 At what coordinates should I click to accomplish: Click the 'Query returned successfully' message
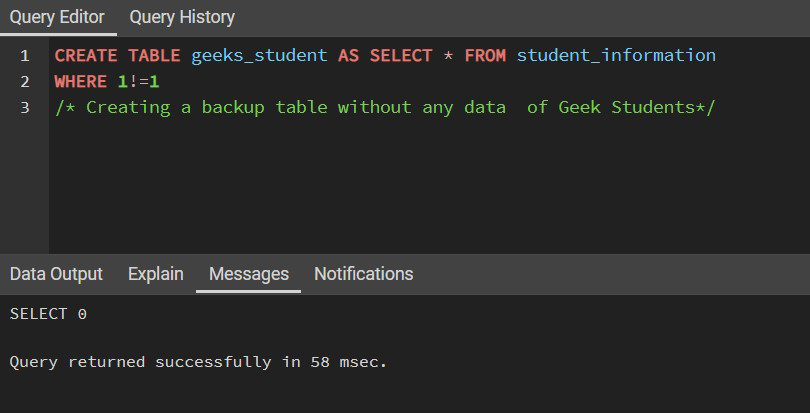tap(198, 361)
